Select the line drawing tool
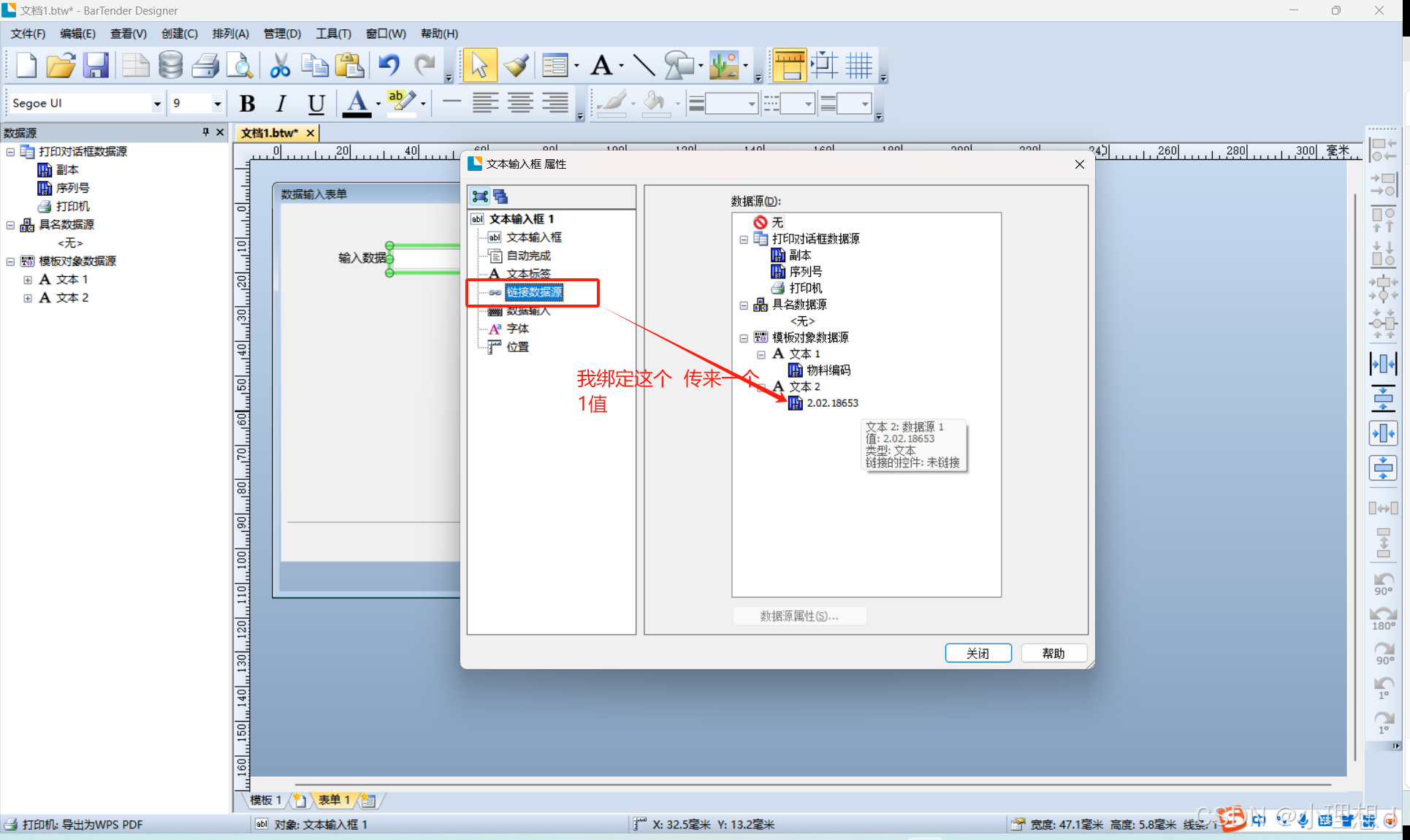1410x840 pixels. coord(643,66)
